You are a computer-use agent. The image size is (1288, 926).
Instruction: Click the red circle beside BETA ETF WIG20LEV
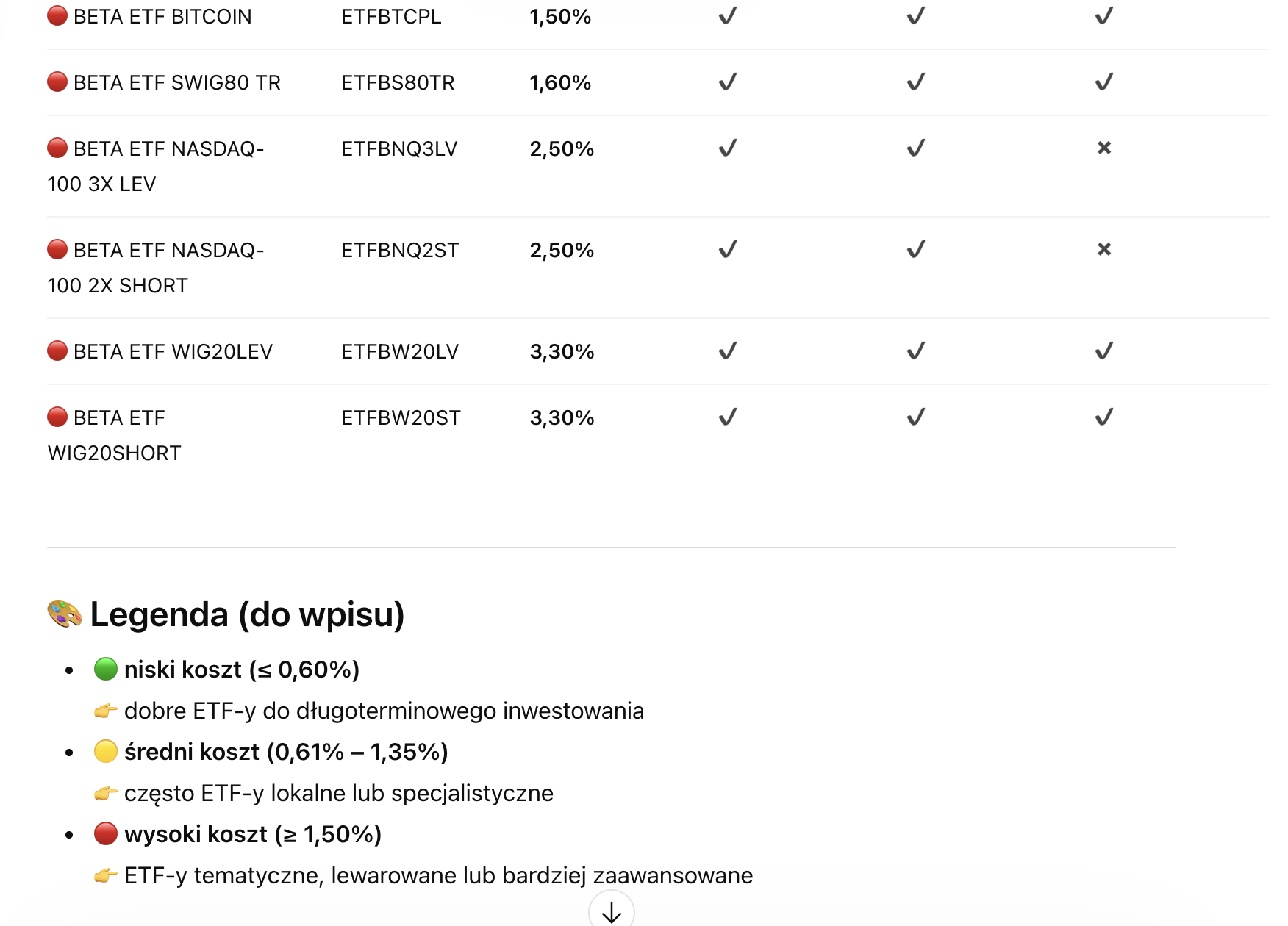point(57,351)
